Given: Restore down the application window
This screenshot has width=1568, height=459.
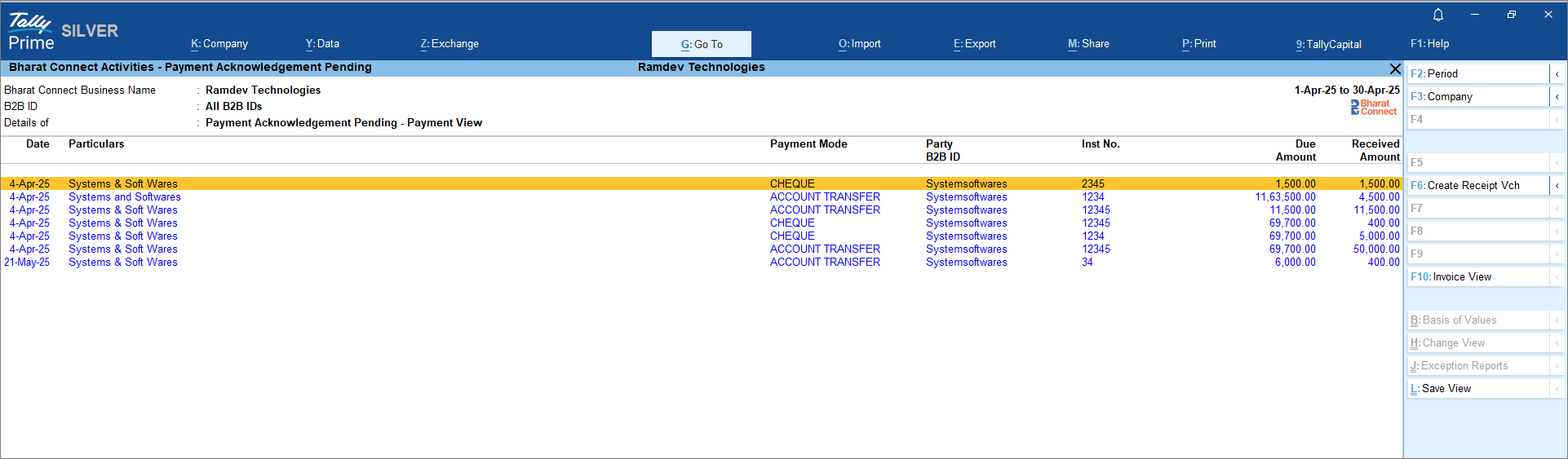Looking at the screenshot, I should point(1511,15).
